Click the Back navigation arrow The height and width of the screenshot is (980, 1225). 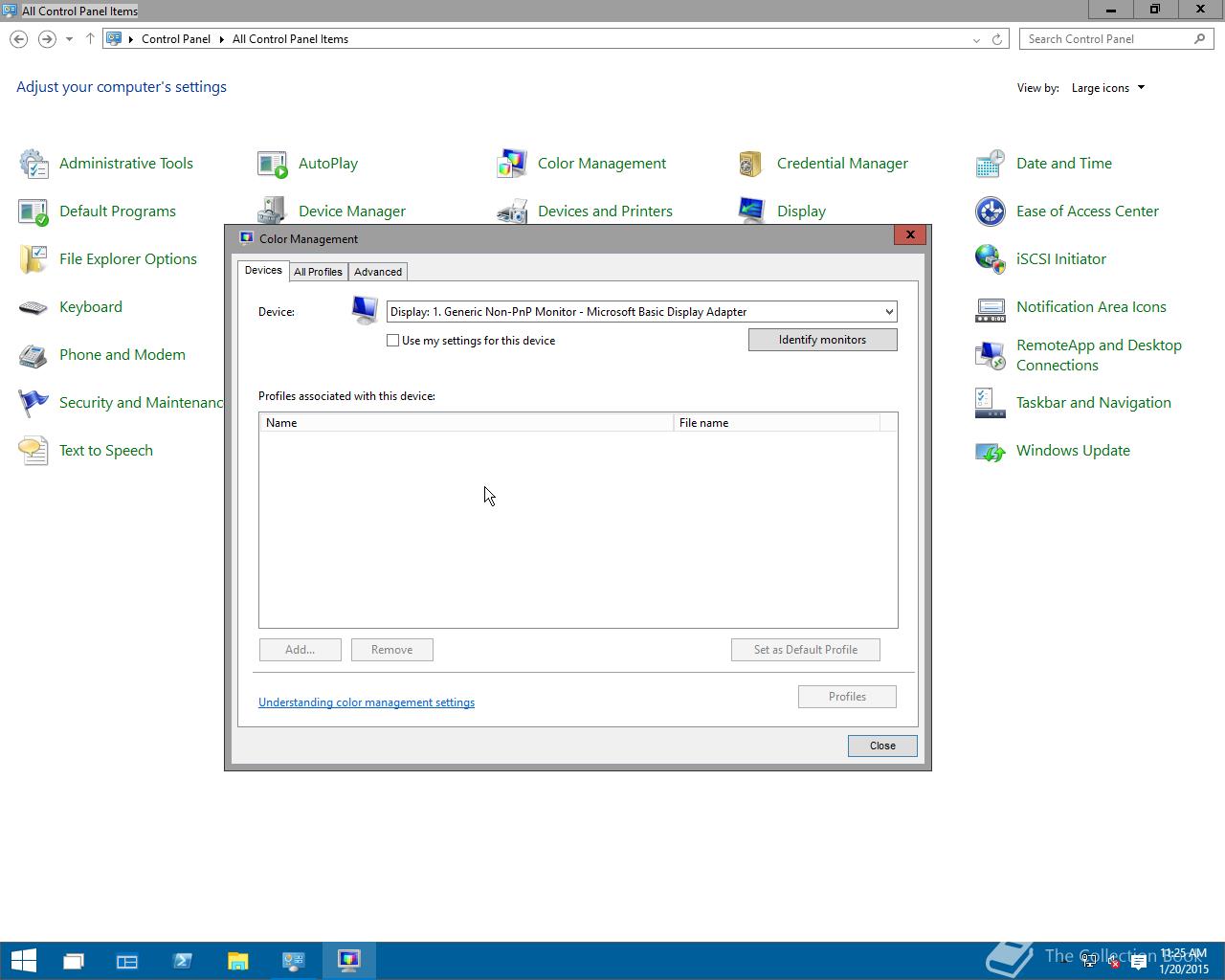[19, 39]
